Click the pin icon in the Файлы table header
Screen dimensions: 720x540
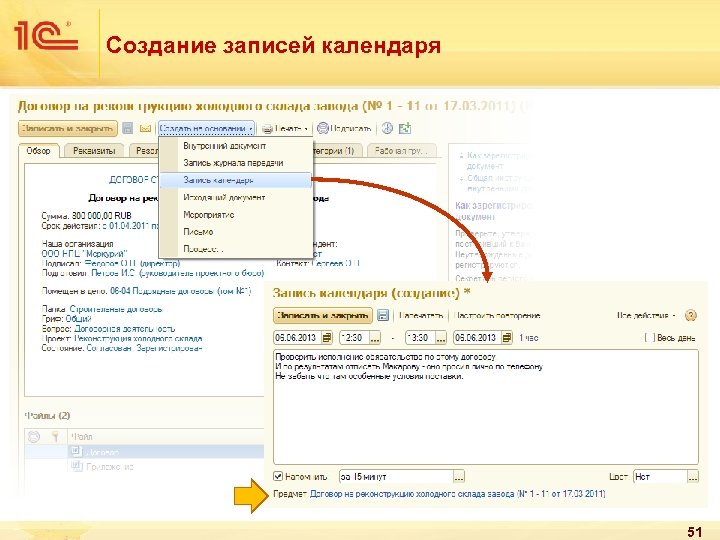click(55, 436)
